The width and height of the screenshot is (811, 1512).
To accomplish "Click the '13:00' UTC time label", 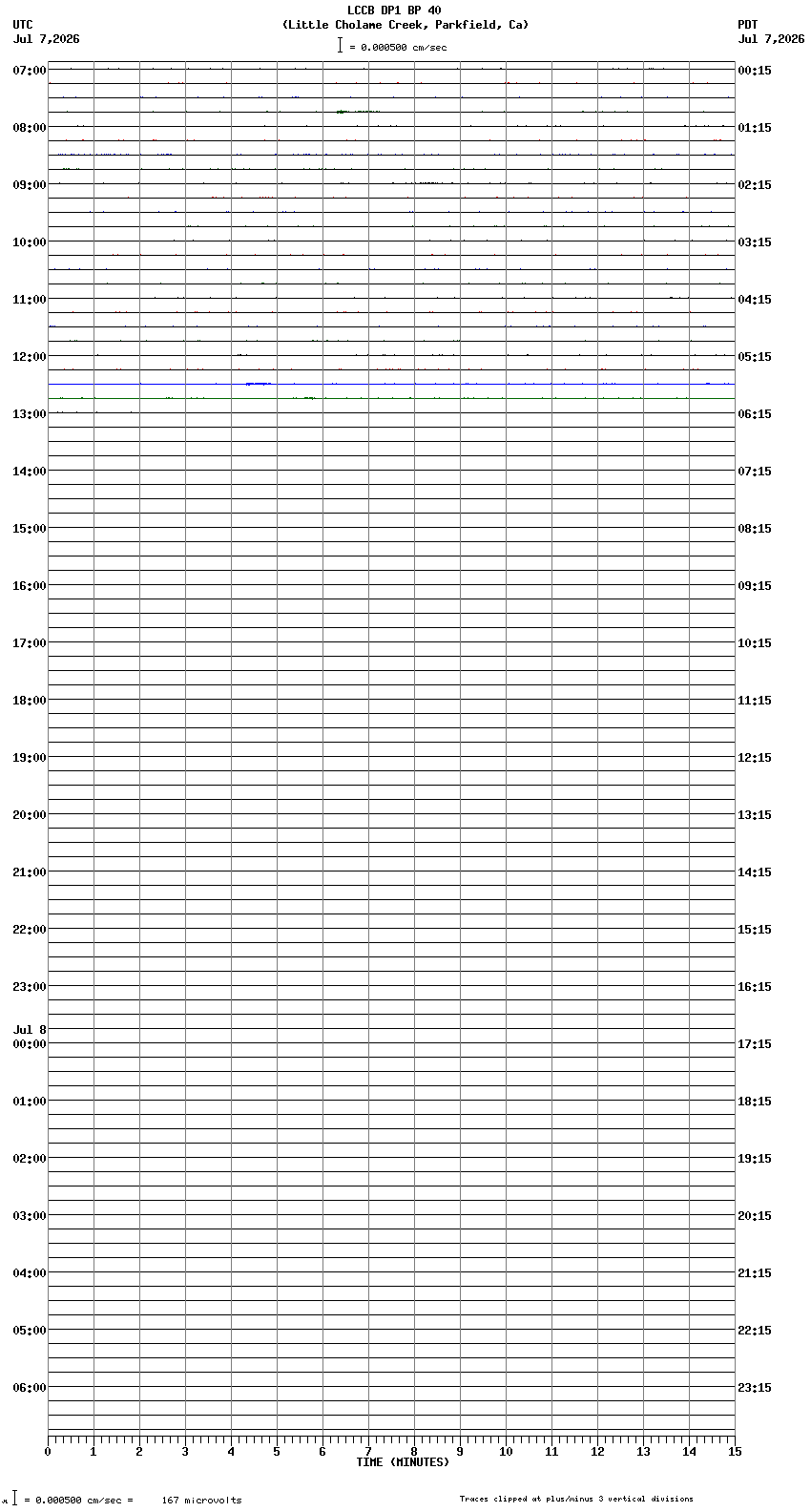I will tap(30, 414).
